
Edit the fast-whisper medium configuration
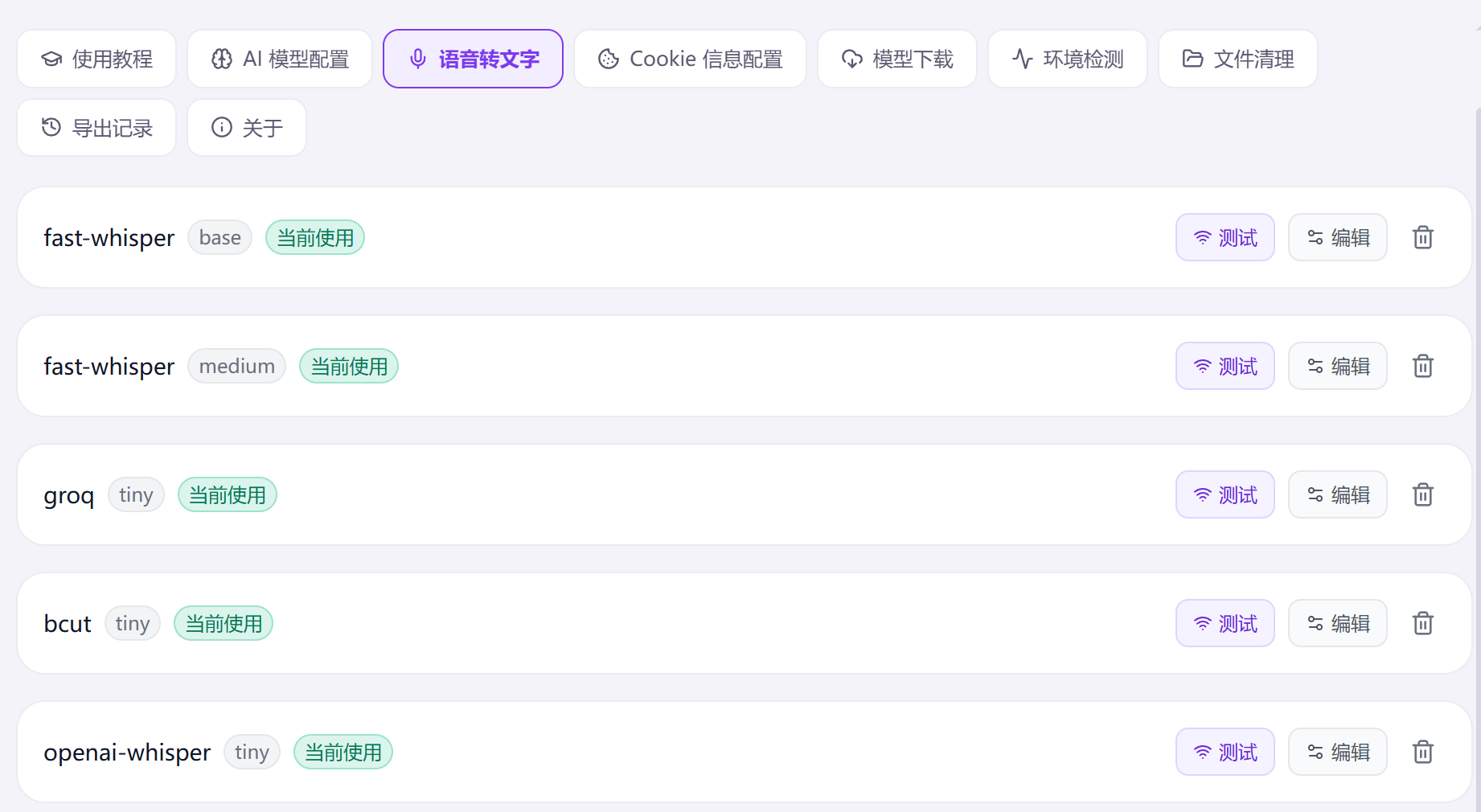[x=1338, y=366]
